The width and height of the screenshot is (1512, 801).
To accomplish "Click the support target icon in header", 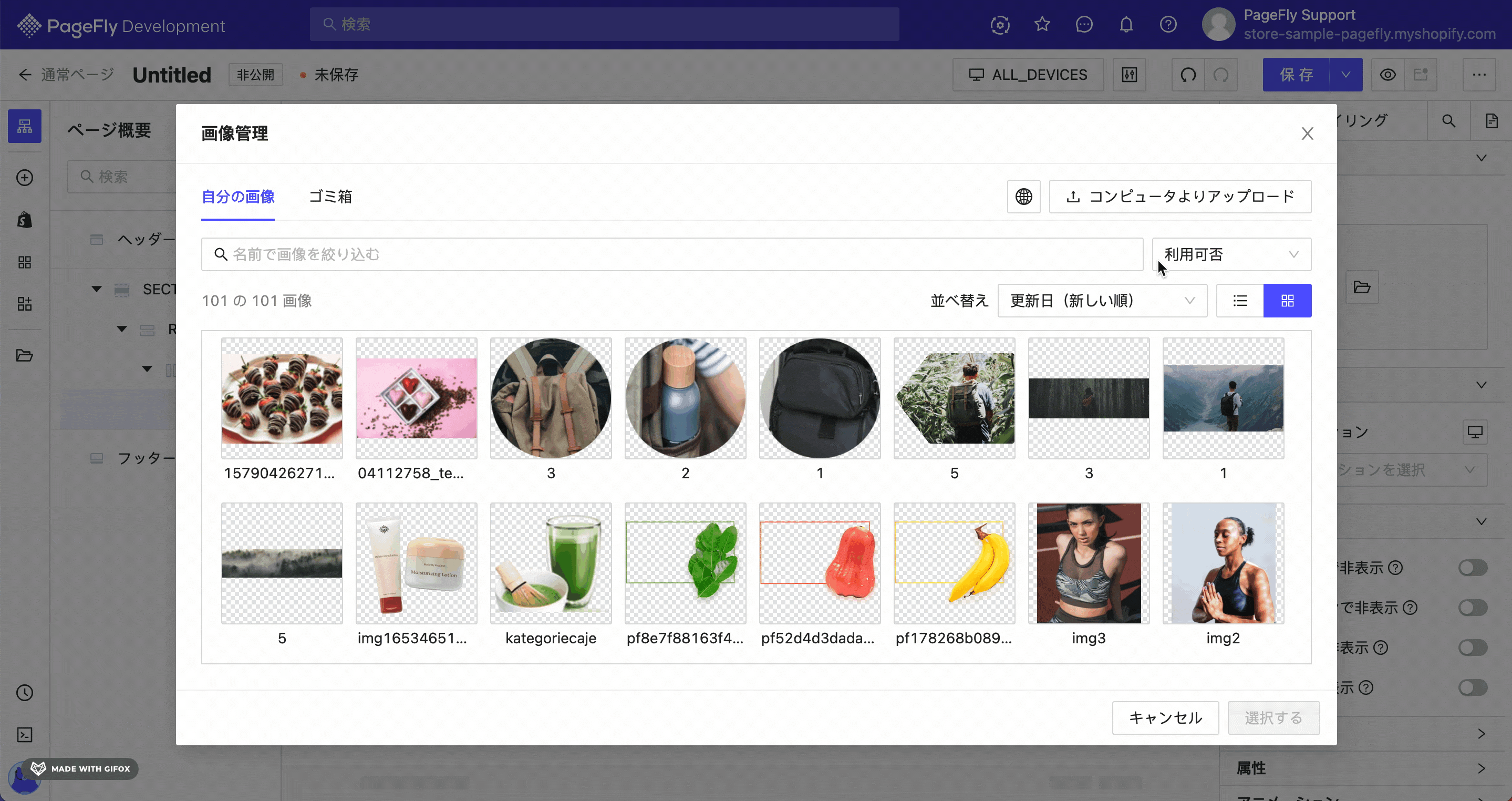I will (1000, 24).
